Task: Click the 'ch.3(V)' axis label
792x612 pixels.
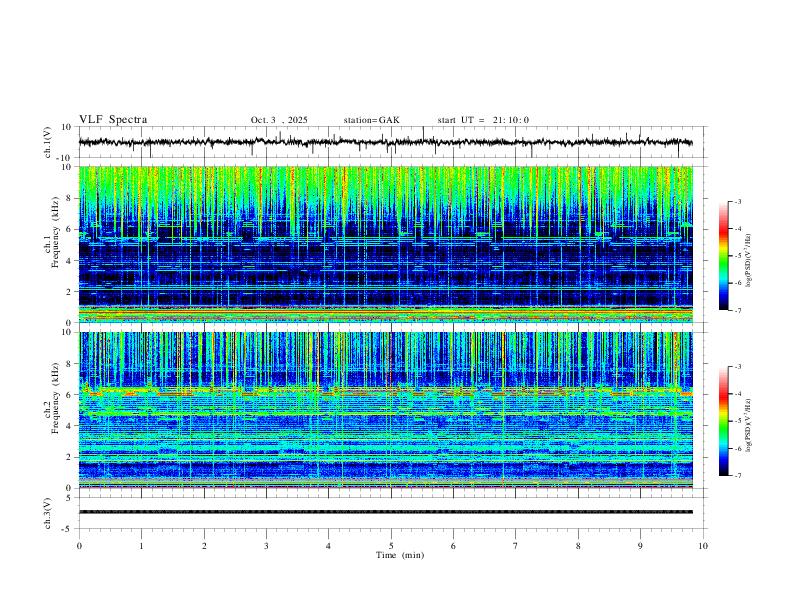Action: pos(48,513)
